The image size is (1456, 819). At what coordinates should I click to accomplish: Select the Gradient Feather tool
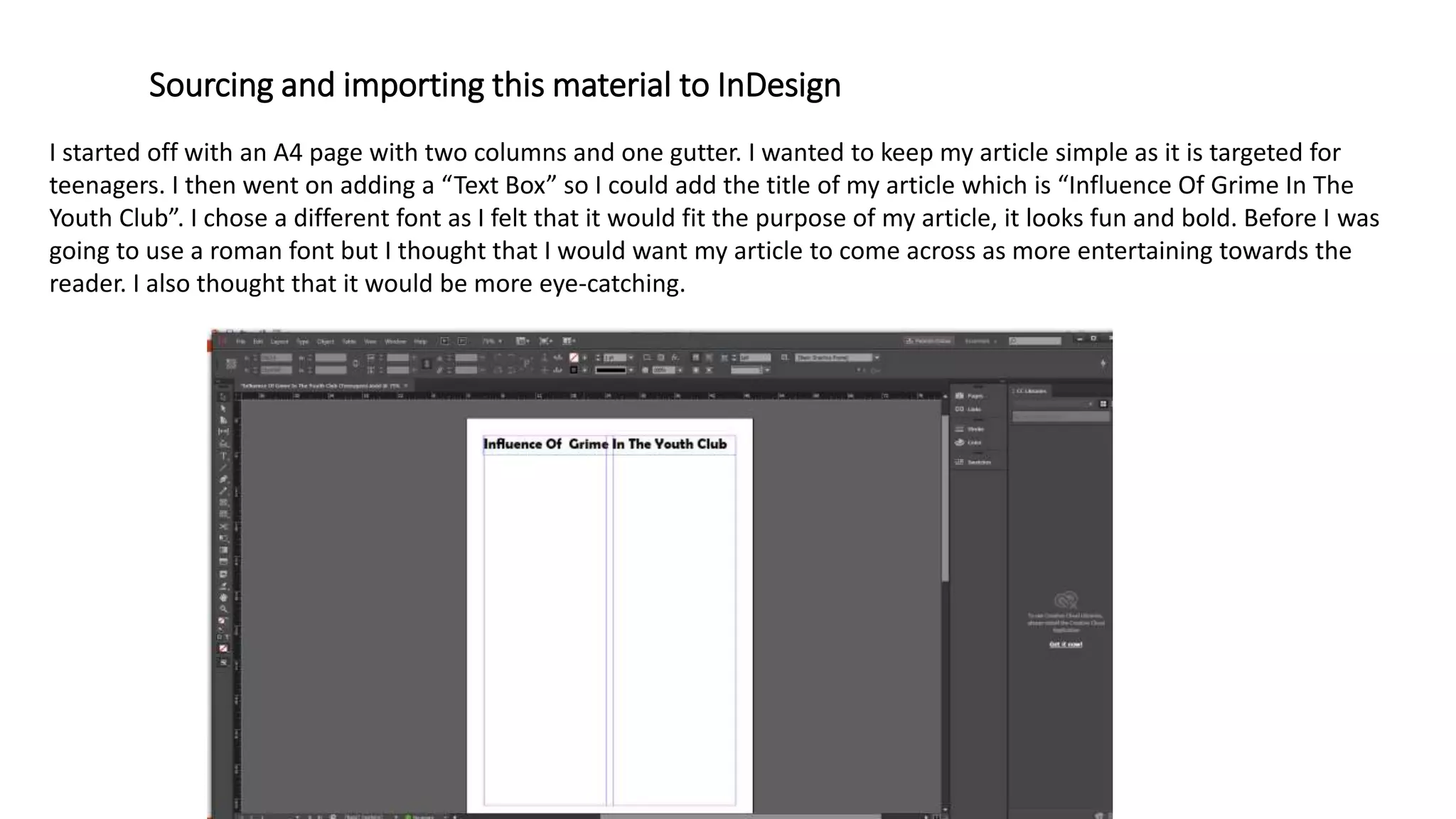click(x=223, y=561)
